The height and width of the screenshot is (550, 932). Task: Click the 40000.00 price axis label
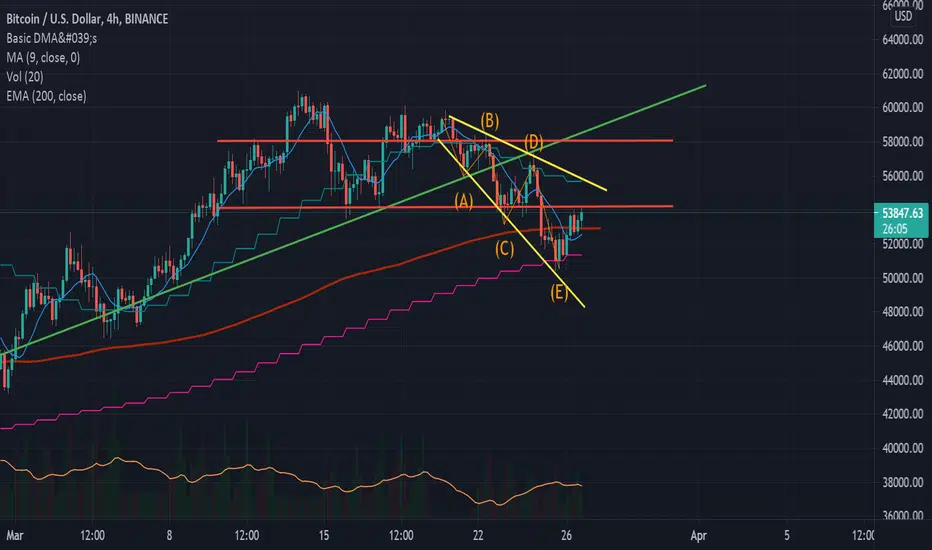(902, 448)
